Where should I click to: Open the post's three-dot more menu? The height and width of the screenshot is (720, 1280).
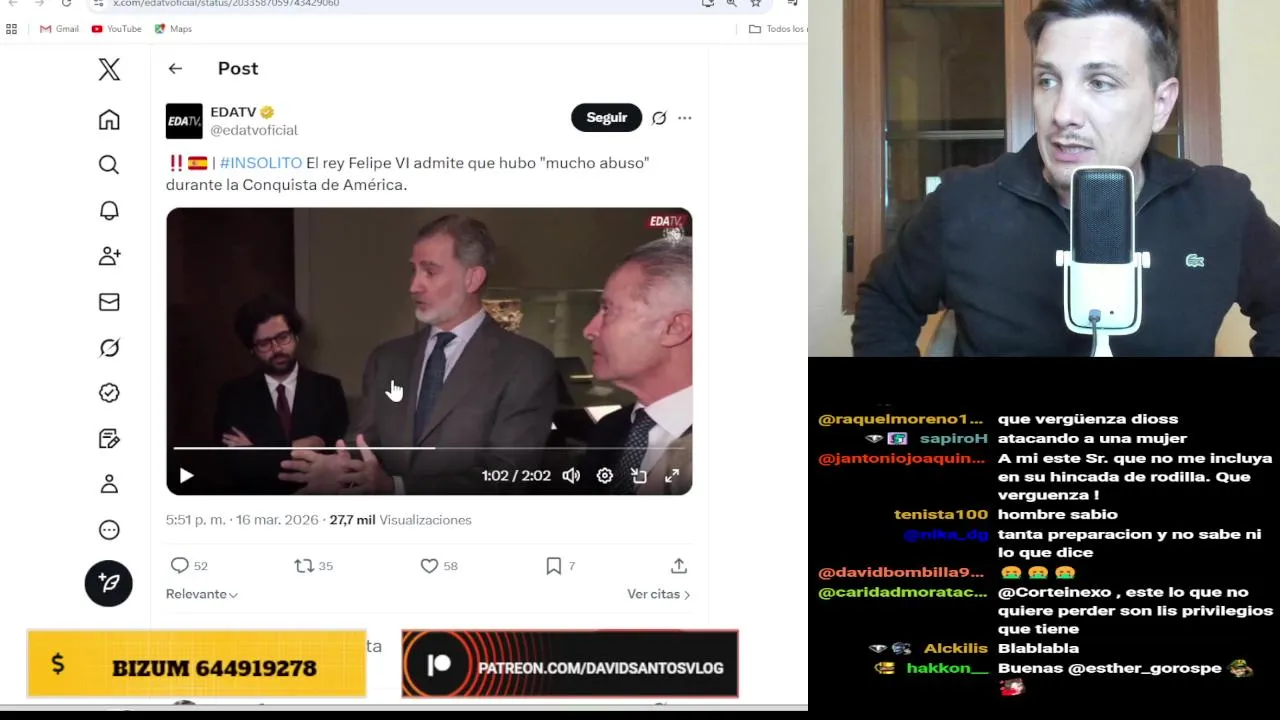(x=684, y=118)
